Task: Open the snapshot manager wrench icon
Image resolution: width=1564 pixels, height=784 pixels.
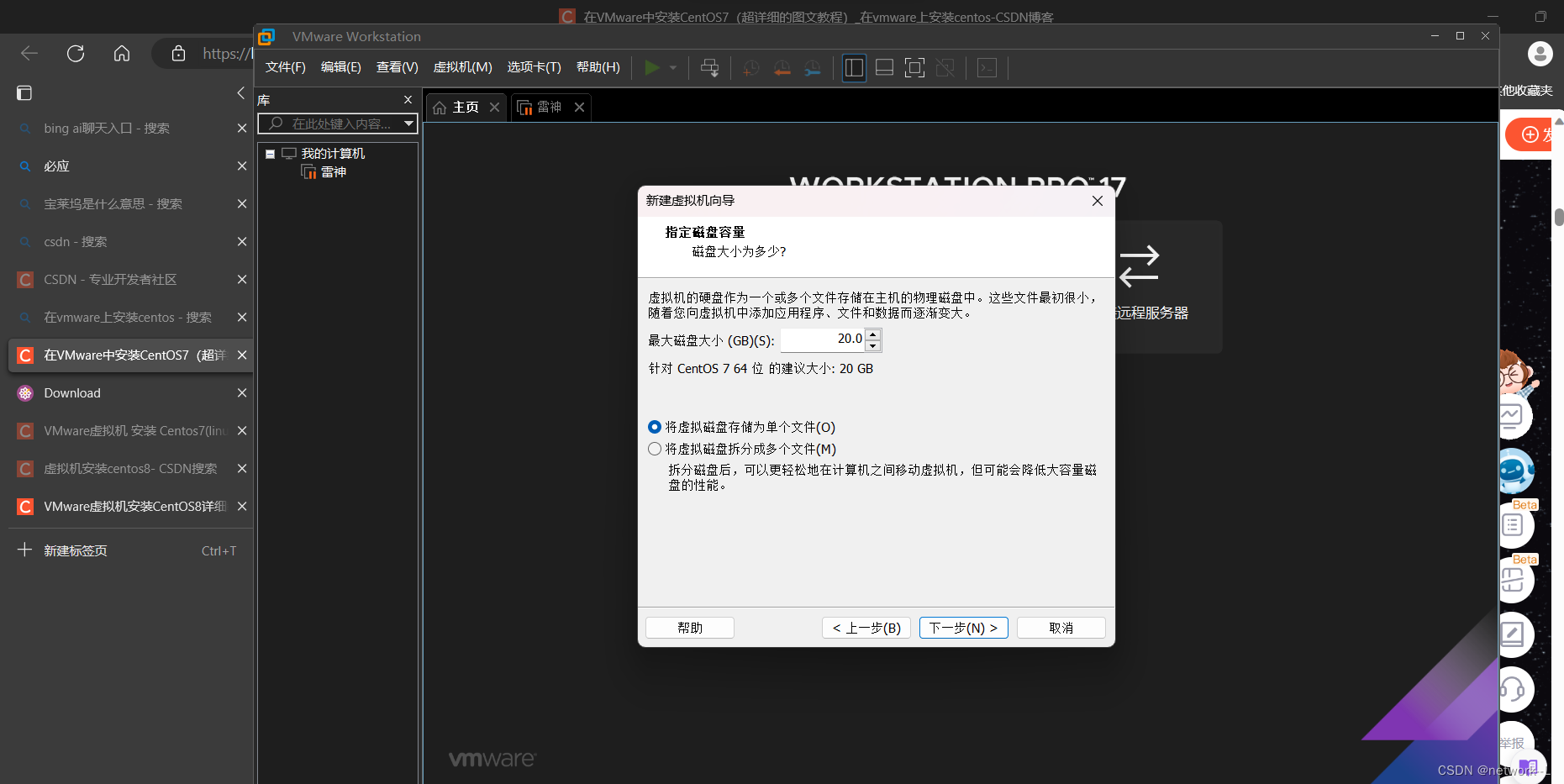Action: coord(812,68)
